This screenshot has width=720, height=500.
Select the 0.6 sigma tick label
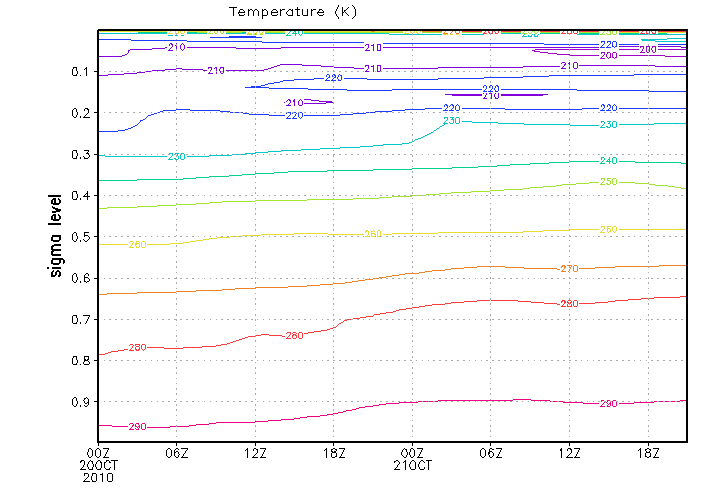point(81,278)
